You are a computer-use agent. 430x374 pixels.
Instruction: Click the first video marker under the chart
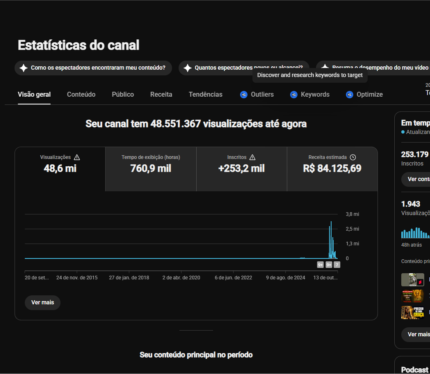point(320,265)
